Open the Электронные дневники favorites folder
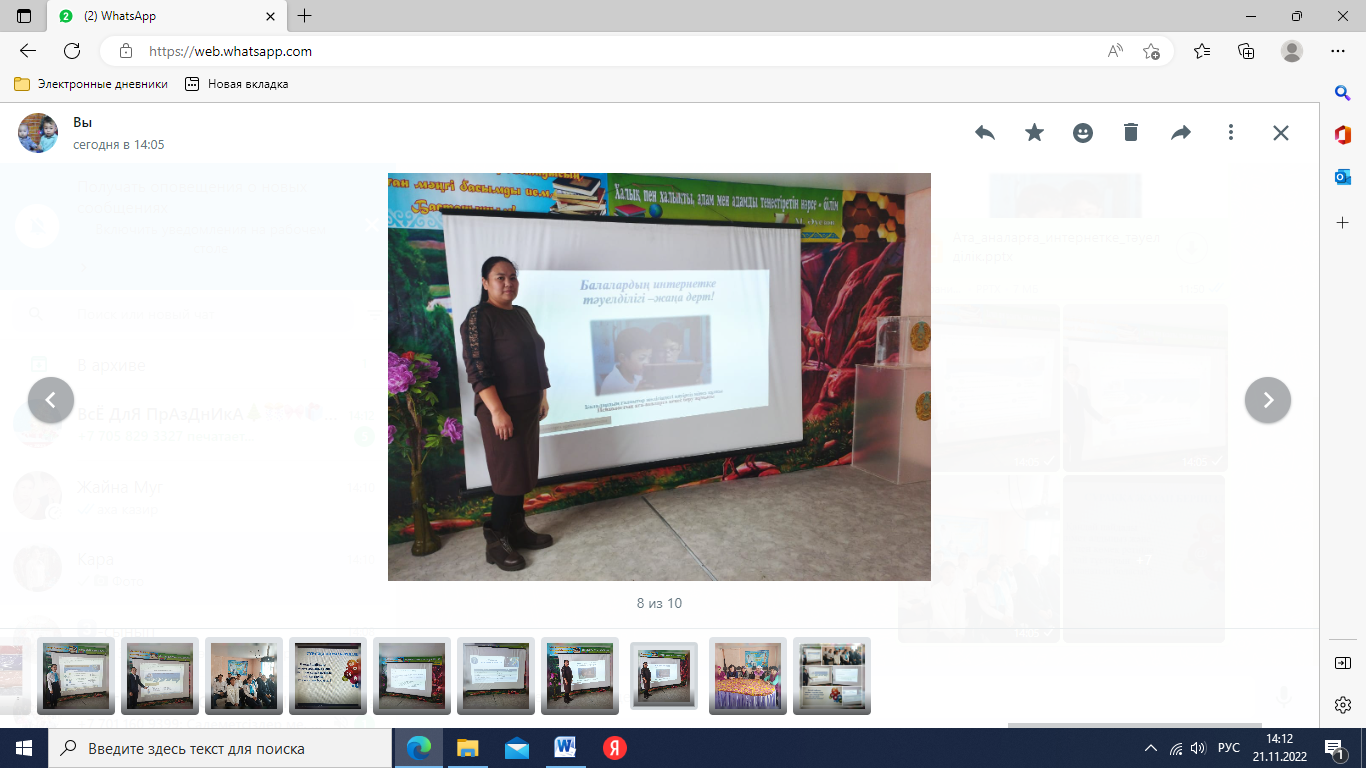1366x768 pixels. click(91, 84)
